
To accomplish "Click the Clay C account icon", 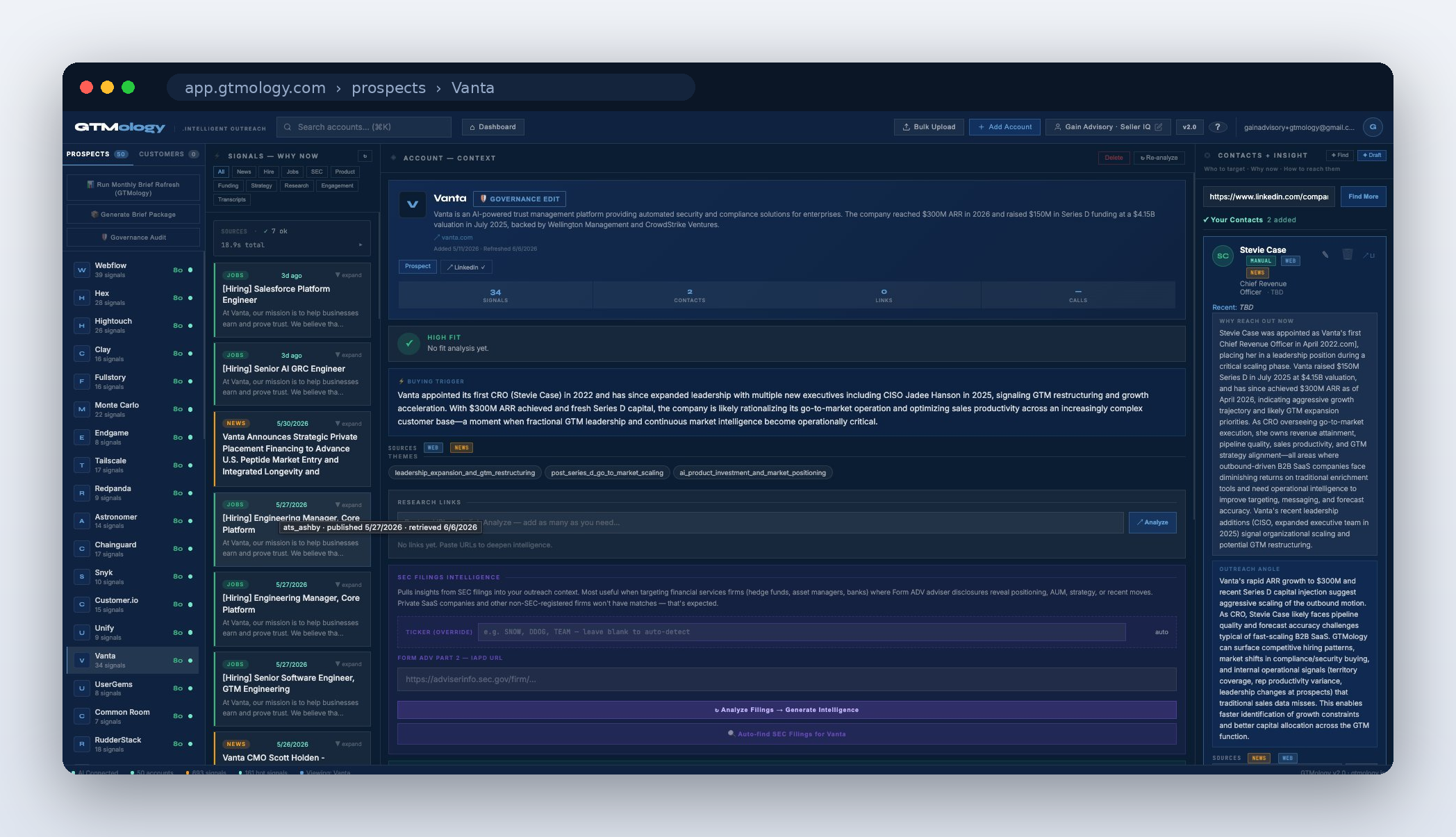I will 82,354.
